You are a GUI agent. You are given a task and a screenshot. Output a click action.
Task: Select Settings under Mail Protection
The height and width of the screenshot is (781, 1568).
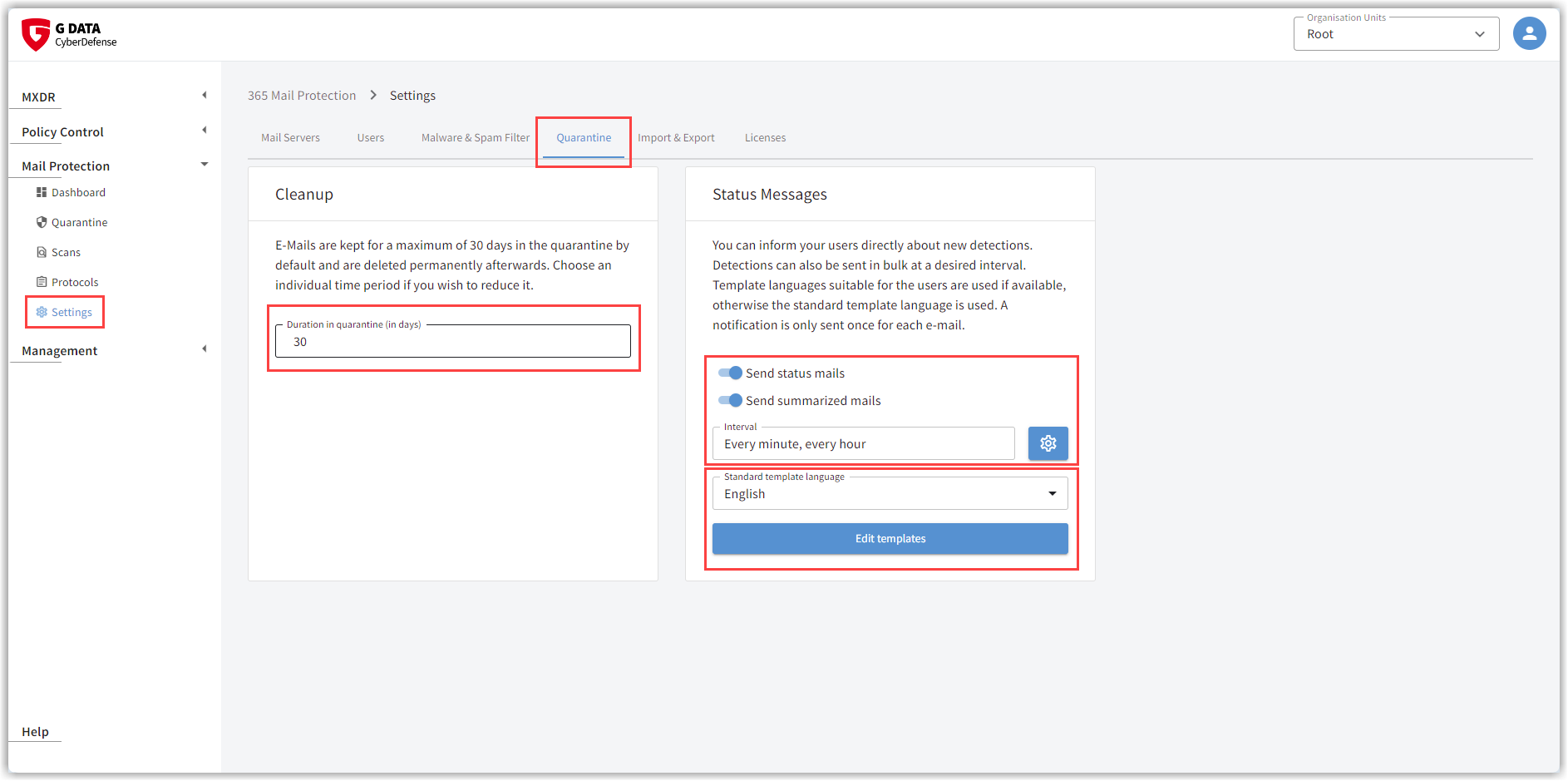71,313
